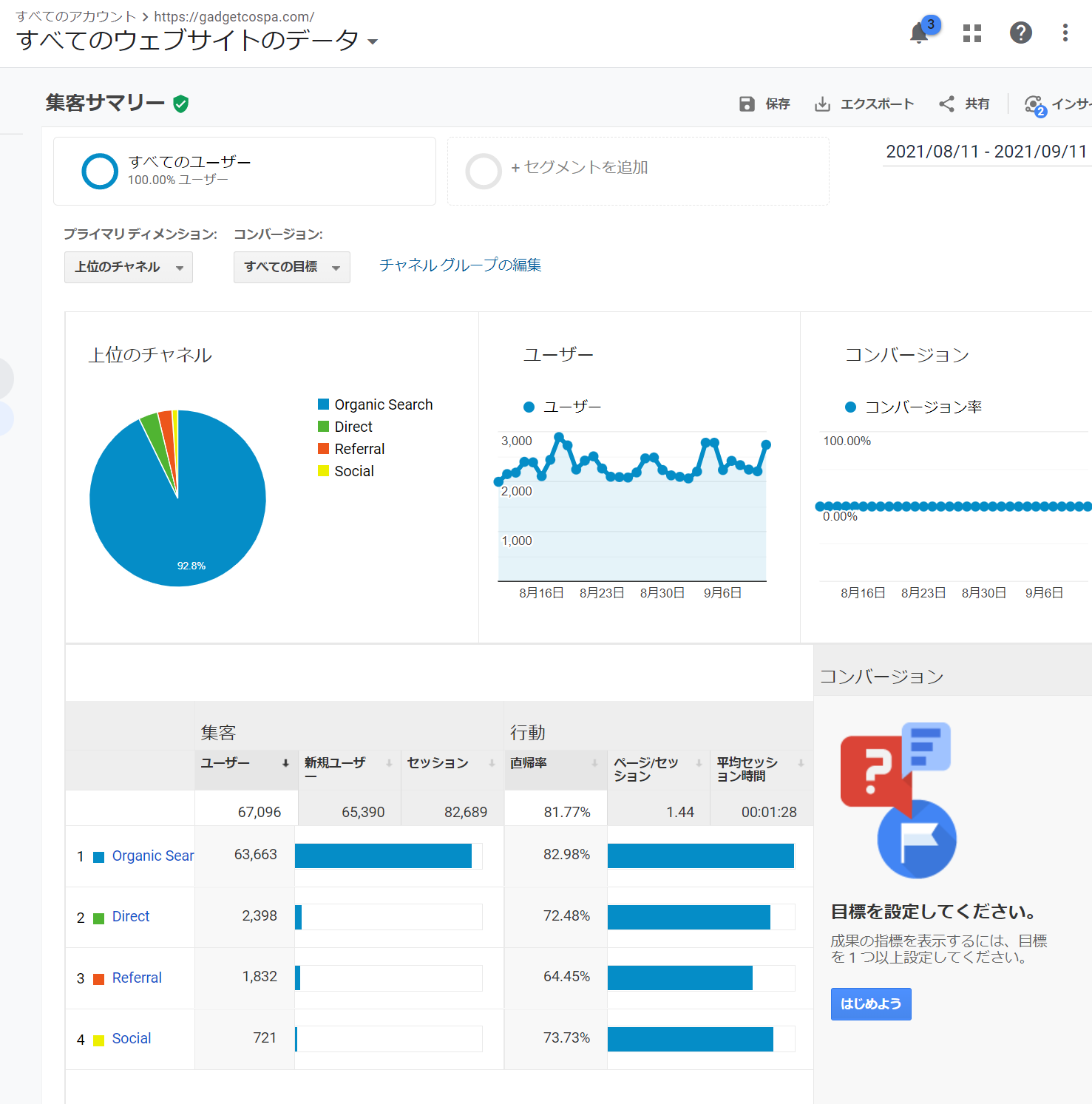
Task: Click the date range 2021/08/11 - 2021/09/11
Action: [x=986, y=152]
